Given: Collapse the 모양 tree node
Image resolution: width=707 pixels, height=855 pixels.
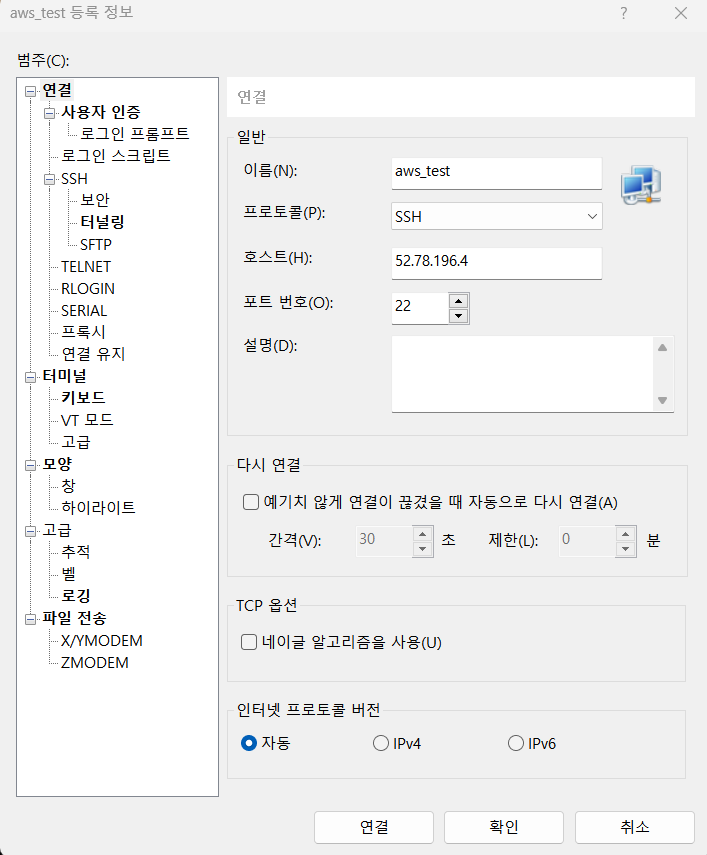Looking at the screenshot, I should click(31, 465).
